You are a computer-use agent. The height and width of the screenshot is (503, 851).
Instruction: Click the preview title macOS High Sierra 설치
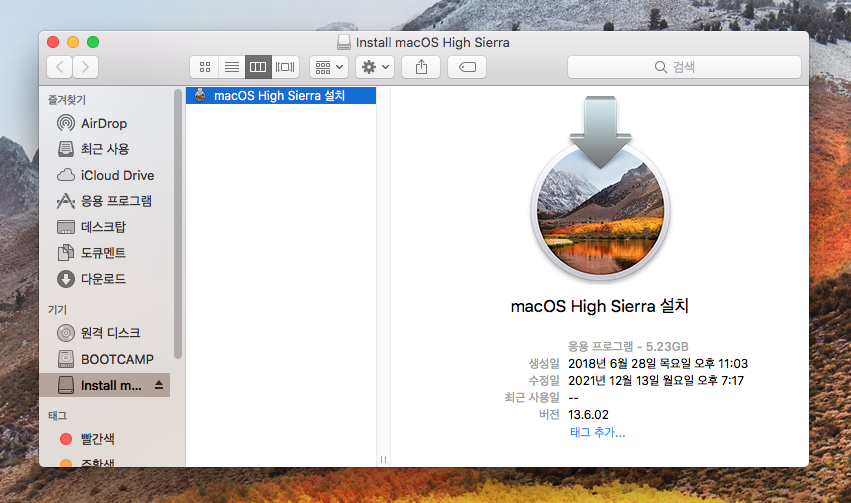[x=600, y=306]
